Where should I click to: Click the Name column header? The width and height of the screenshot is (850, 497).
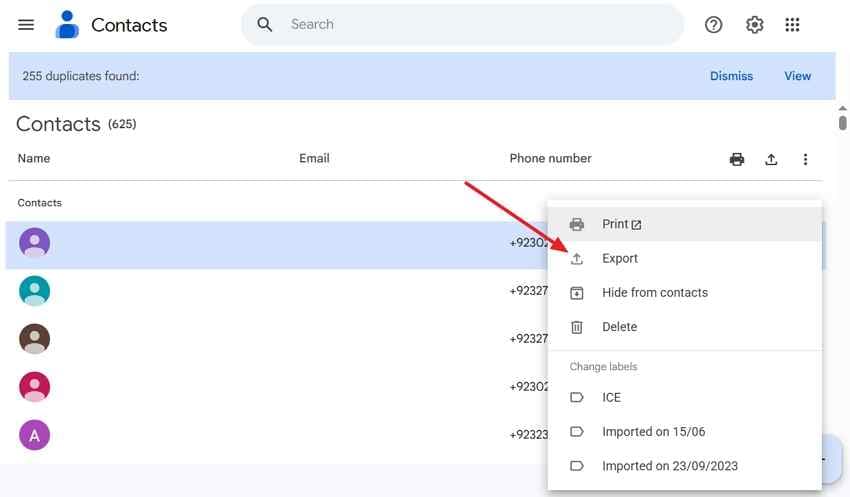pos(34,158)
